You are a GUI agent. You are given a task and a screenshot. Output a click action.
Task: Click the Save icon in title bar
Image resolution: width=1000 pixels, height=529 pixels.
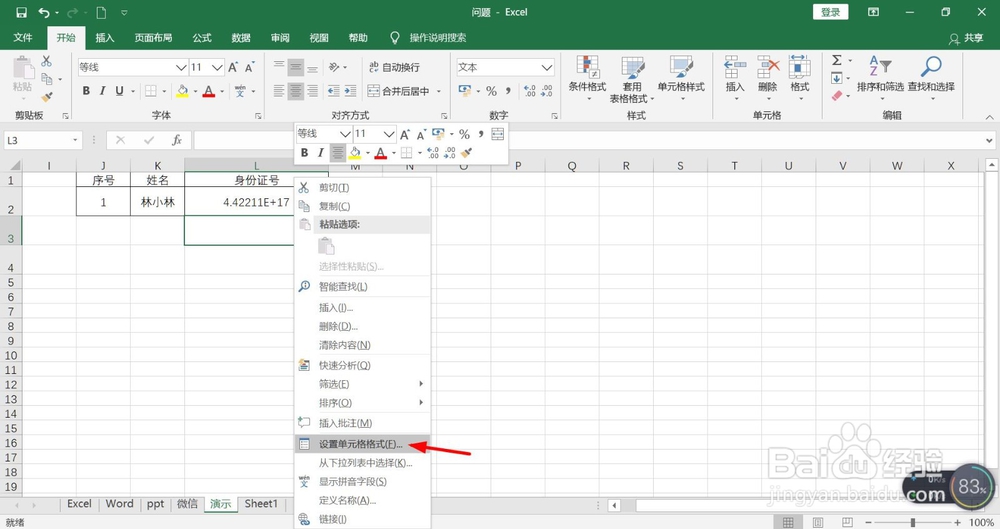point(21,12)
